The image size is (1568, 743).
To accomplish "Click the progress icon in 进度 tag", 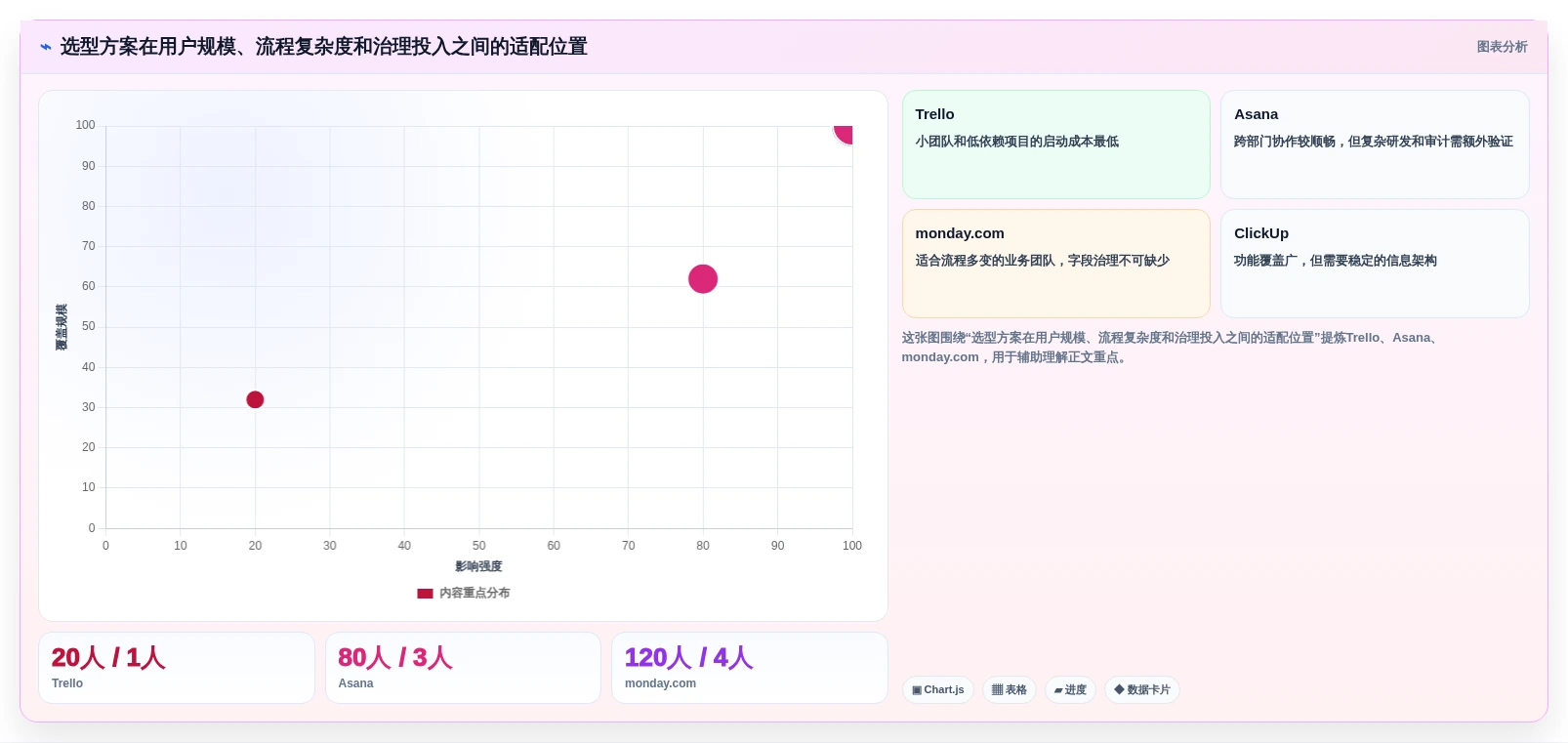I will coord(1058,690).
